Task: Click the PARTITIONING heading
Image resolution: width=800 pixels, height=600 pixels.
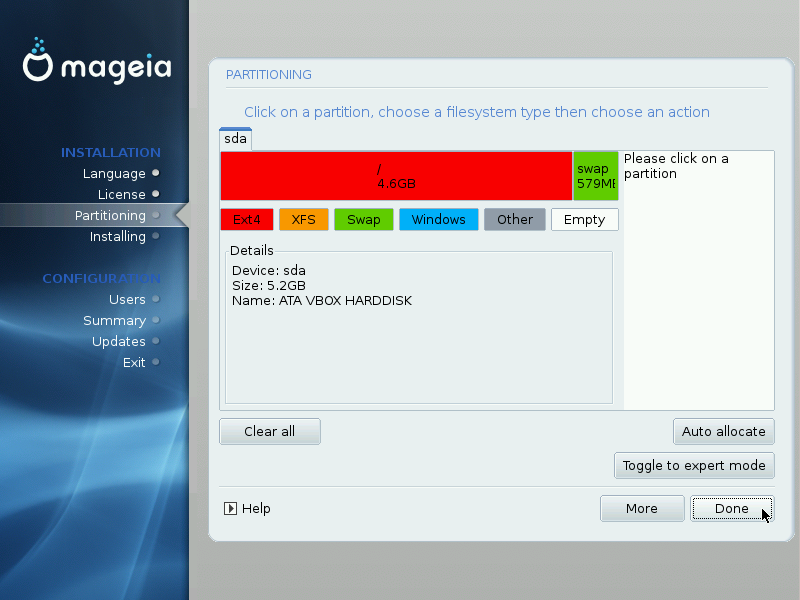Action: click(269, 74)
